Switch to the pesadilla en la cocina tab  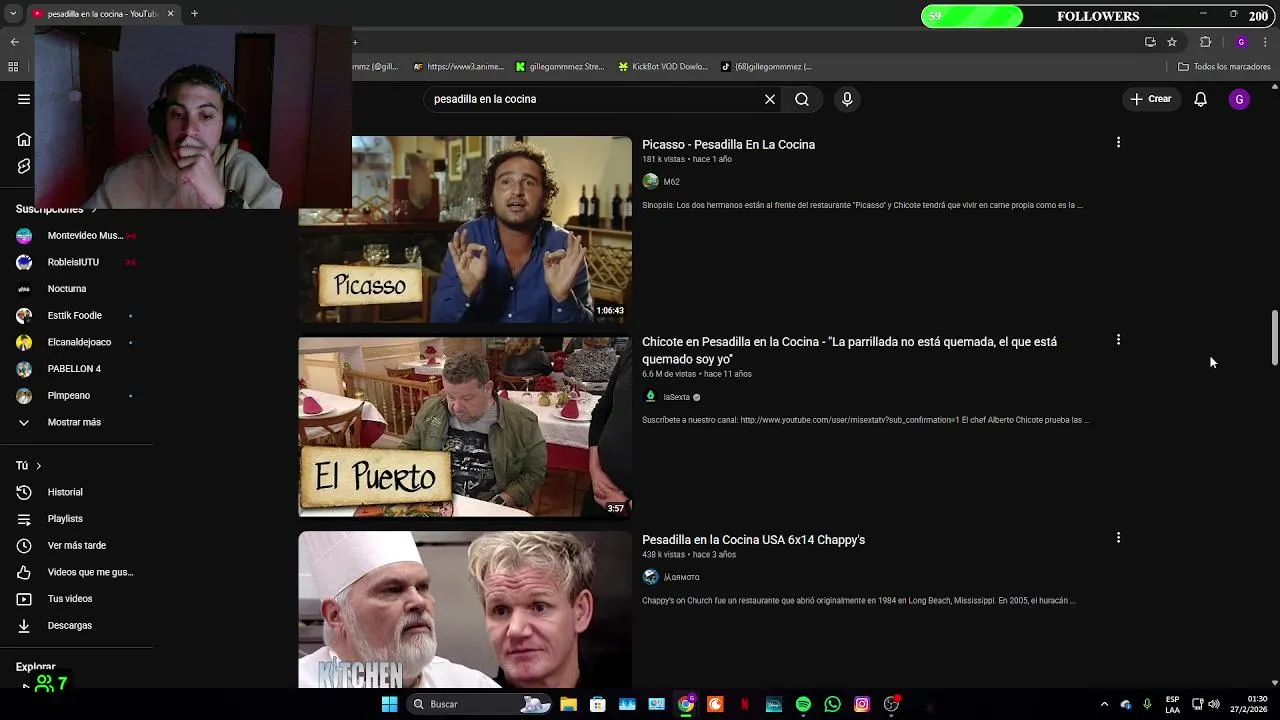pyautogui.click(x=102, y=13)
